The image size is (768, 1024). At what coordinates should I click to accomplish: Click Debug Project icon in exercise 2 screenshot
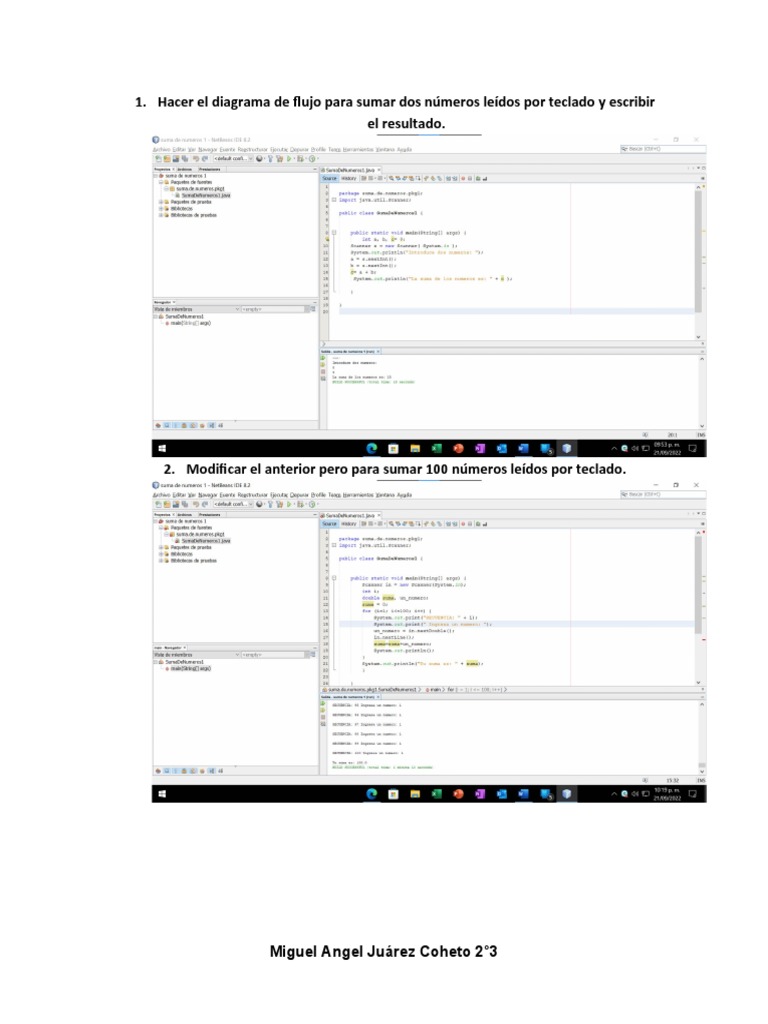(300, 504)
